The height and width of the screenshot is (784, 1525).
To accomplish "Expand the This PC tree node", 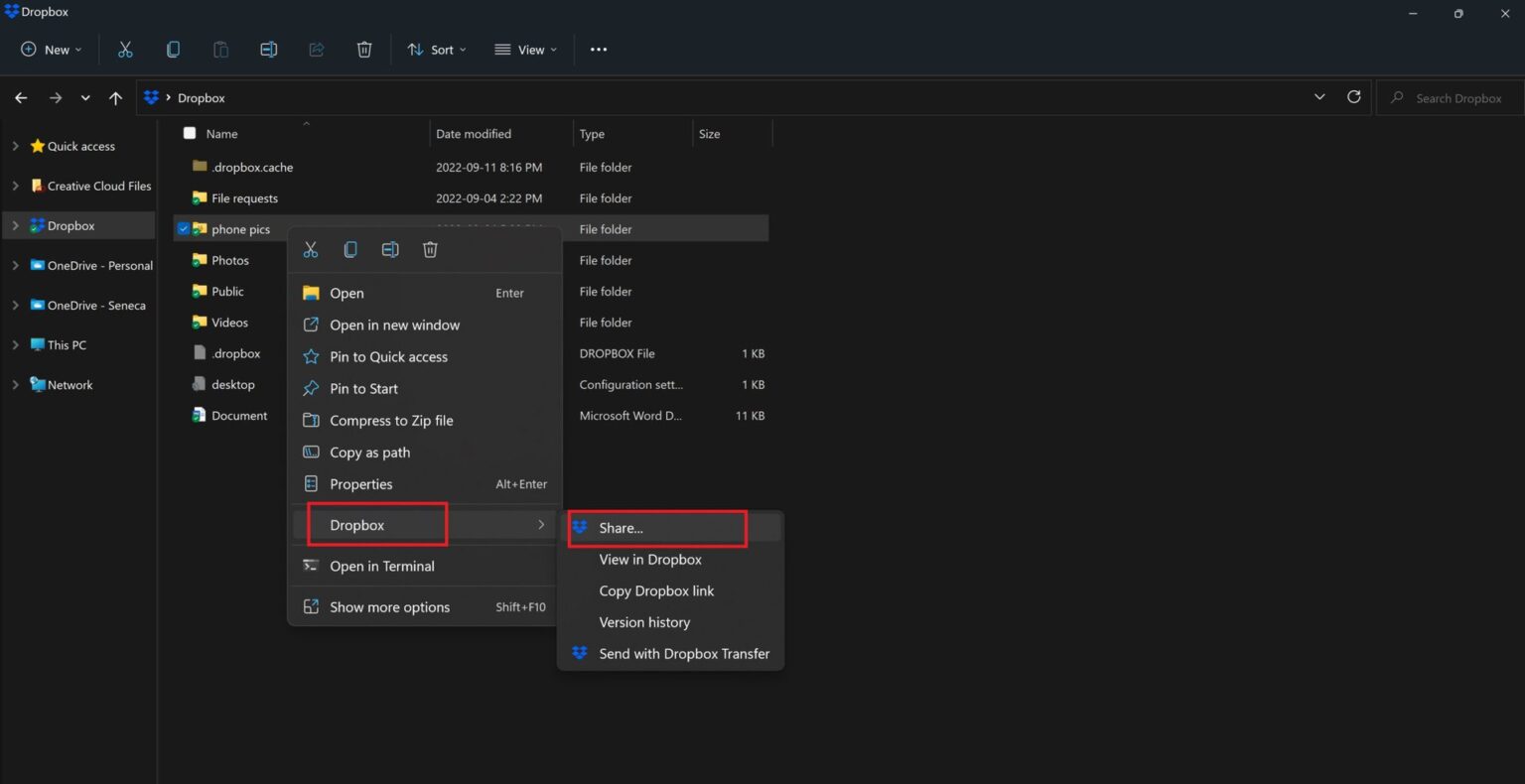I will pyautogui.click(x=15, y=345).
